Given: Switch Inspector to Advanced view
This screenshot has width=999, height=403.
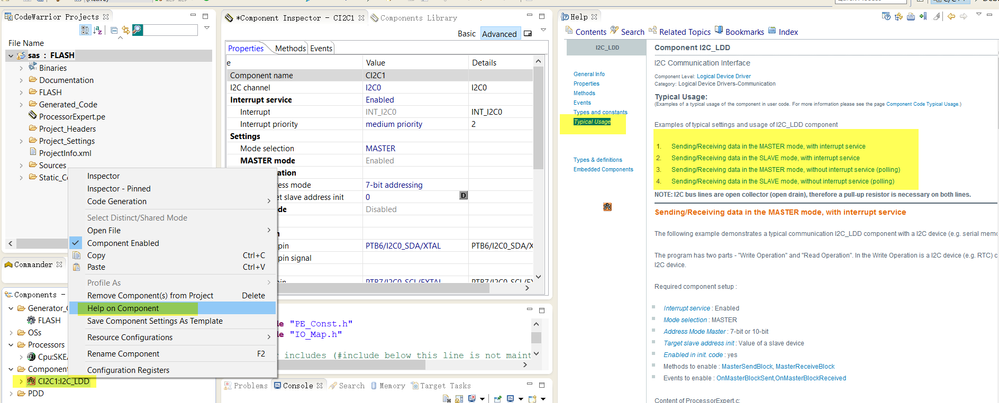Looking at the screenshot, I should pyautogui.click(x=500, y=34).
